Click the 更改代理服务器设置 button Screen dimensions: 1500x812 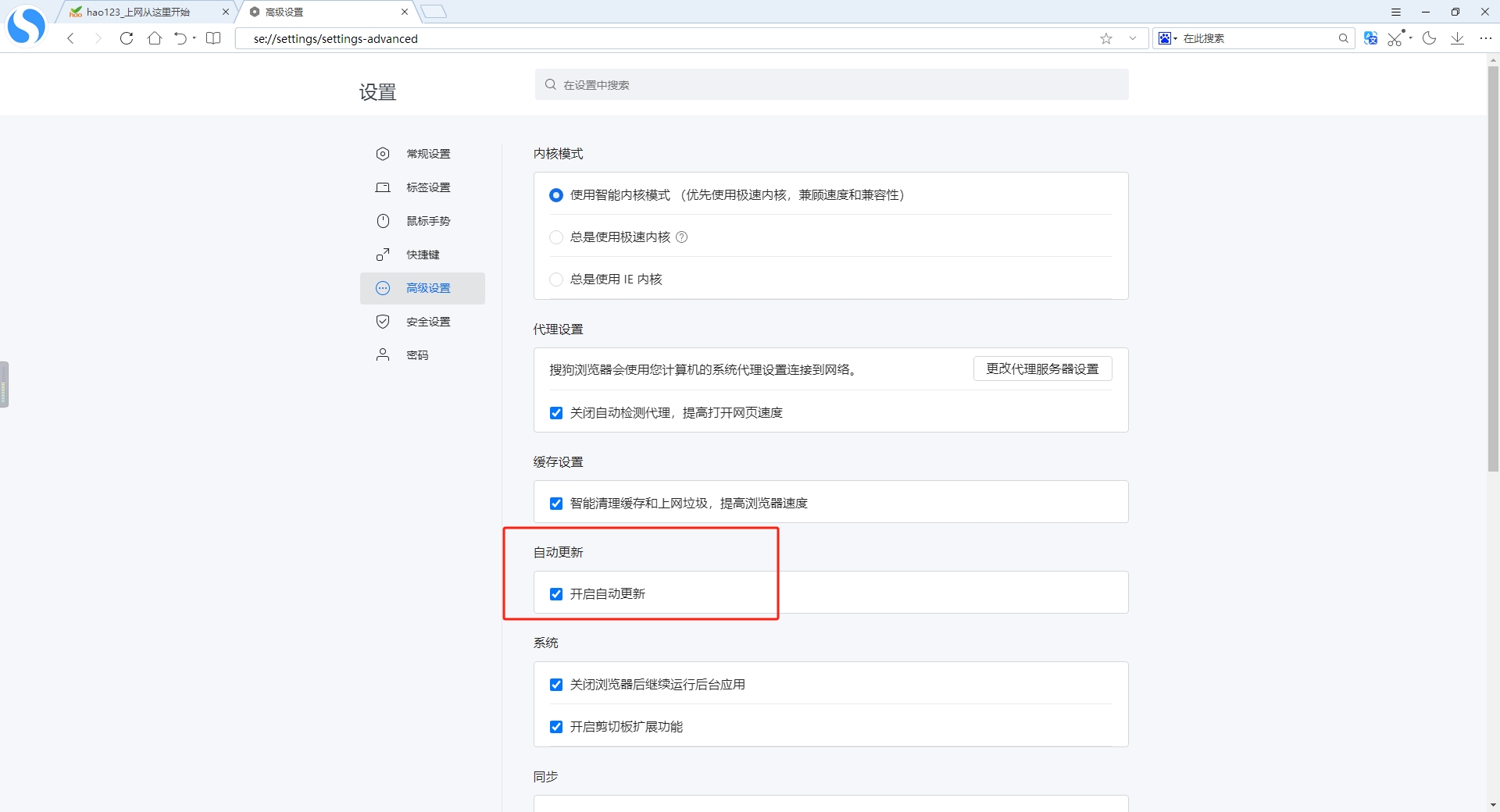point(1042,369)
